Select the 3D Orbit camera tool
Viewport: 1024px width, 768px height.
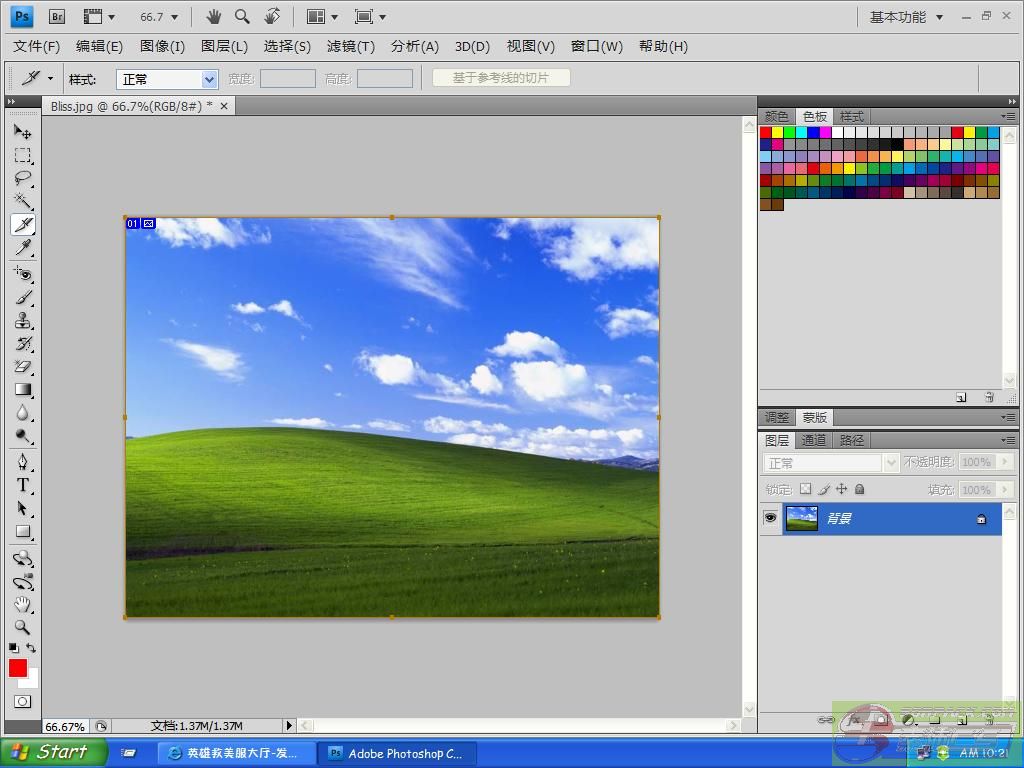pos(23,581)
